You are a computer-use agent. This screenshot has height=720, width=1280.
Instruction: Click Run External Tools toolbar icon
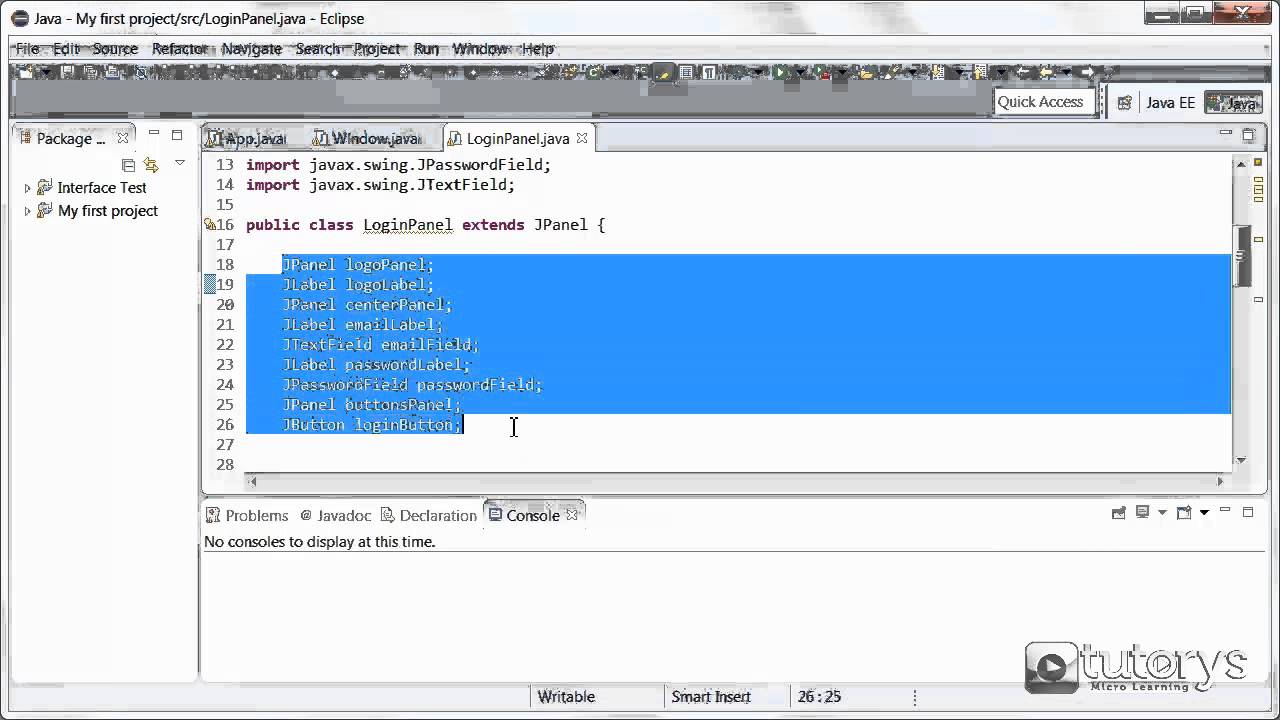[x=822, y=72]
